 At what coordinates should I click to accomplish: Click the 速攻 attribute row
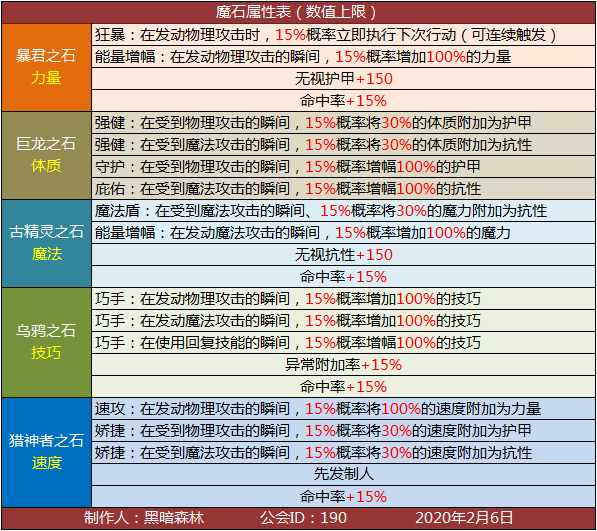tap(343, 409)
